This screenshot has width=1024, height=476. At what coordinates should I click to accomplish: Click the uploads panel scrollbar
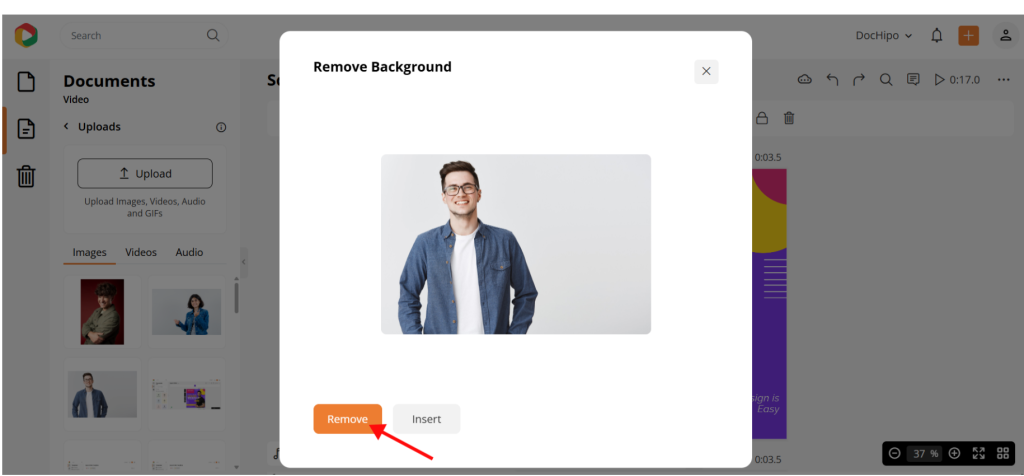(236, 298)
